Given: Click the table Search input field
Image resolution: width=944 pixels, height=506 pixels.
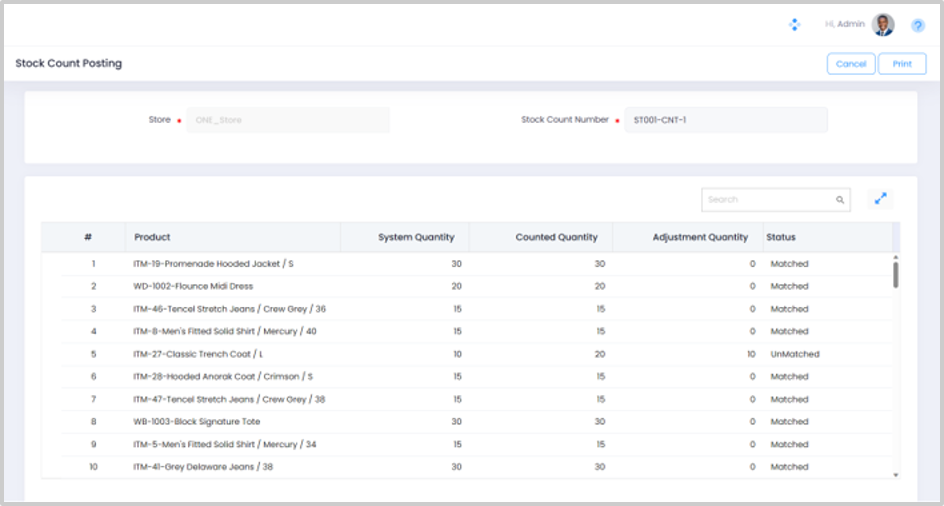Looking at the screenshot, I should tap(768, 200).
